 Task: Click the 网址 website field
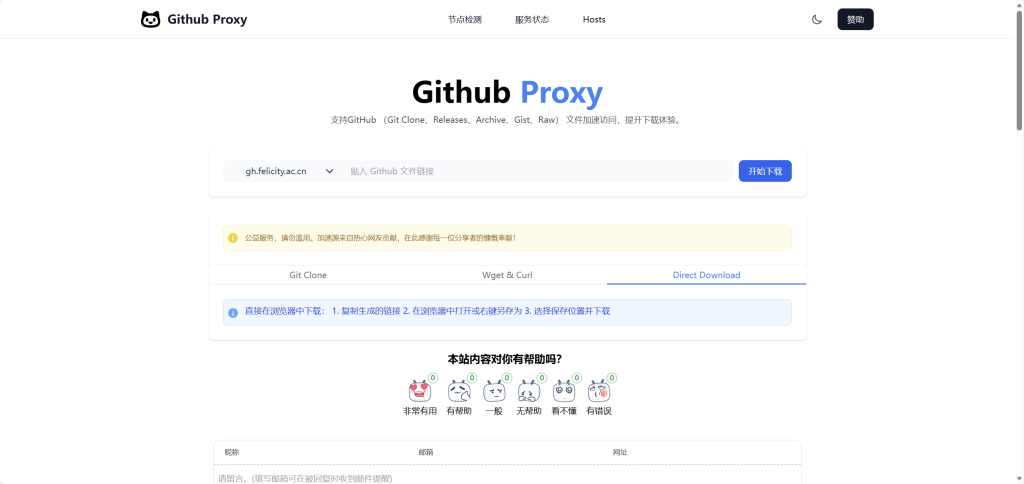pyautogui.click(x=701, y=453)
